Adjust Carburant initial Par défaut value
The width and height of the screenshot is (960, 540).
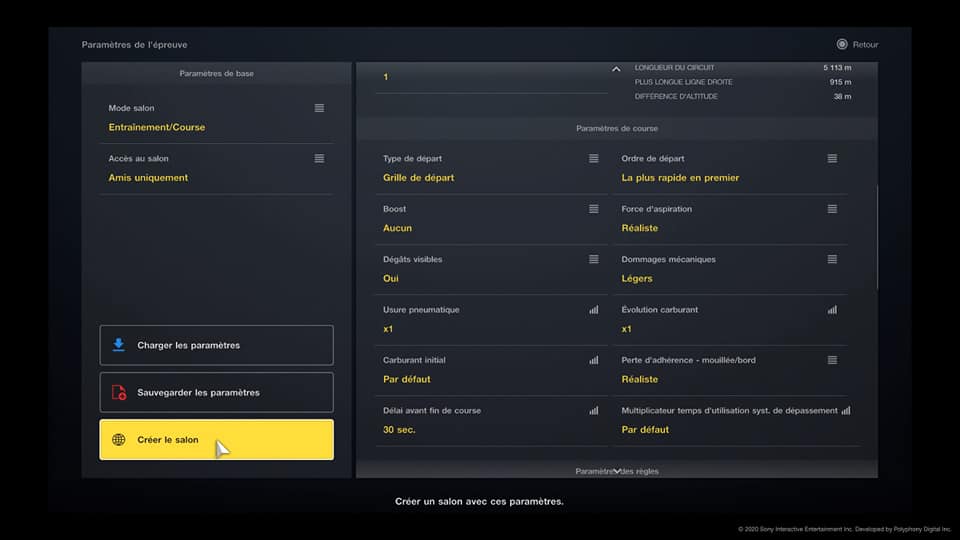click(x=407, y=379)
